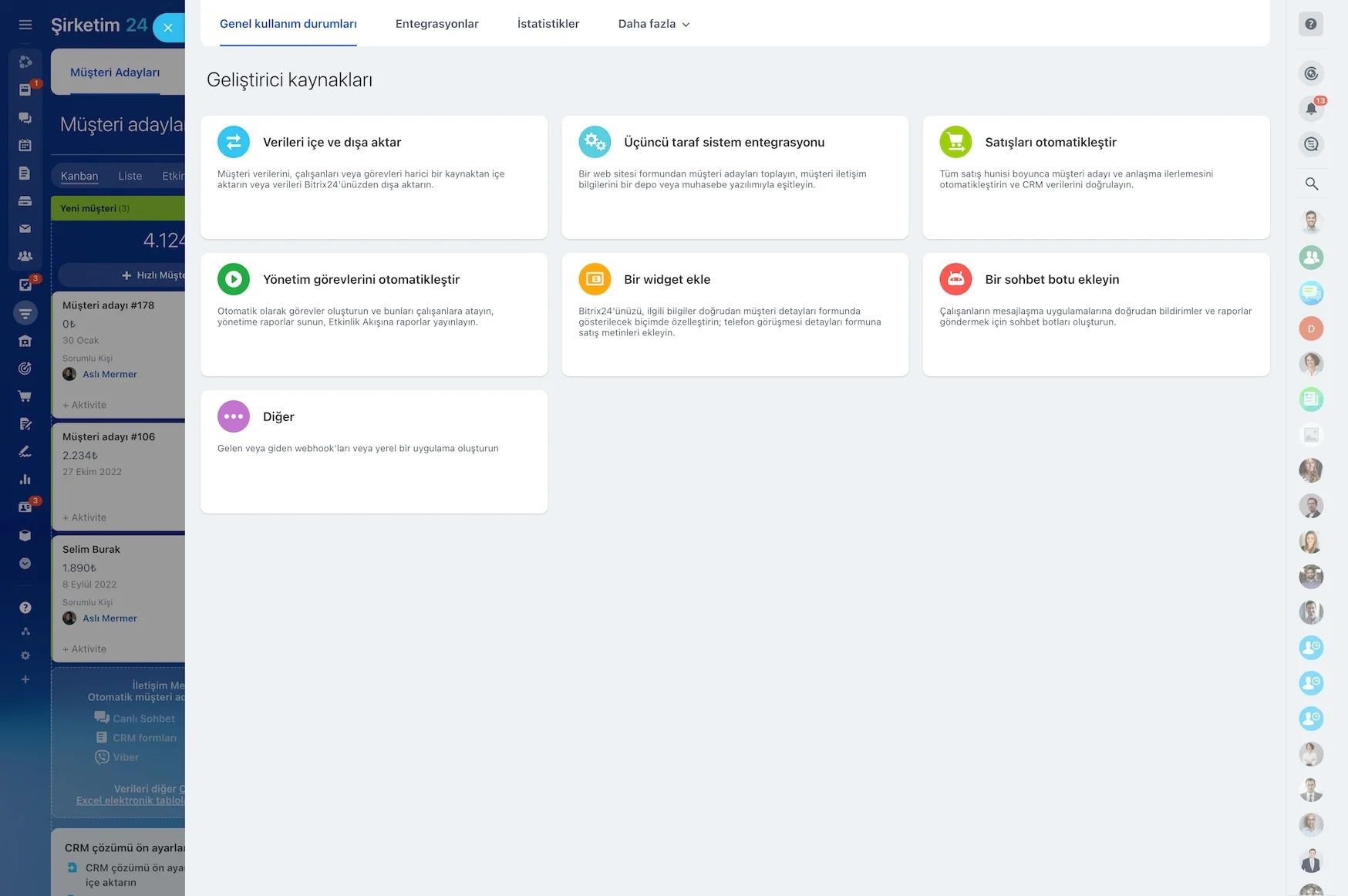Open the Selim Burak lead card
The image size is (1348, 896).
(118, 598)
